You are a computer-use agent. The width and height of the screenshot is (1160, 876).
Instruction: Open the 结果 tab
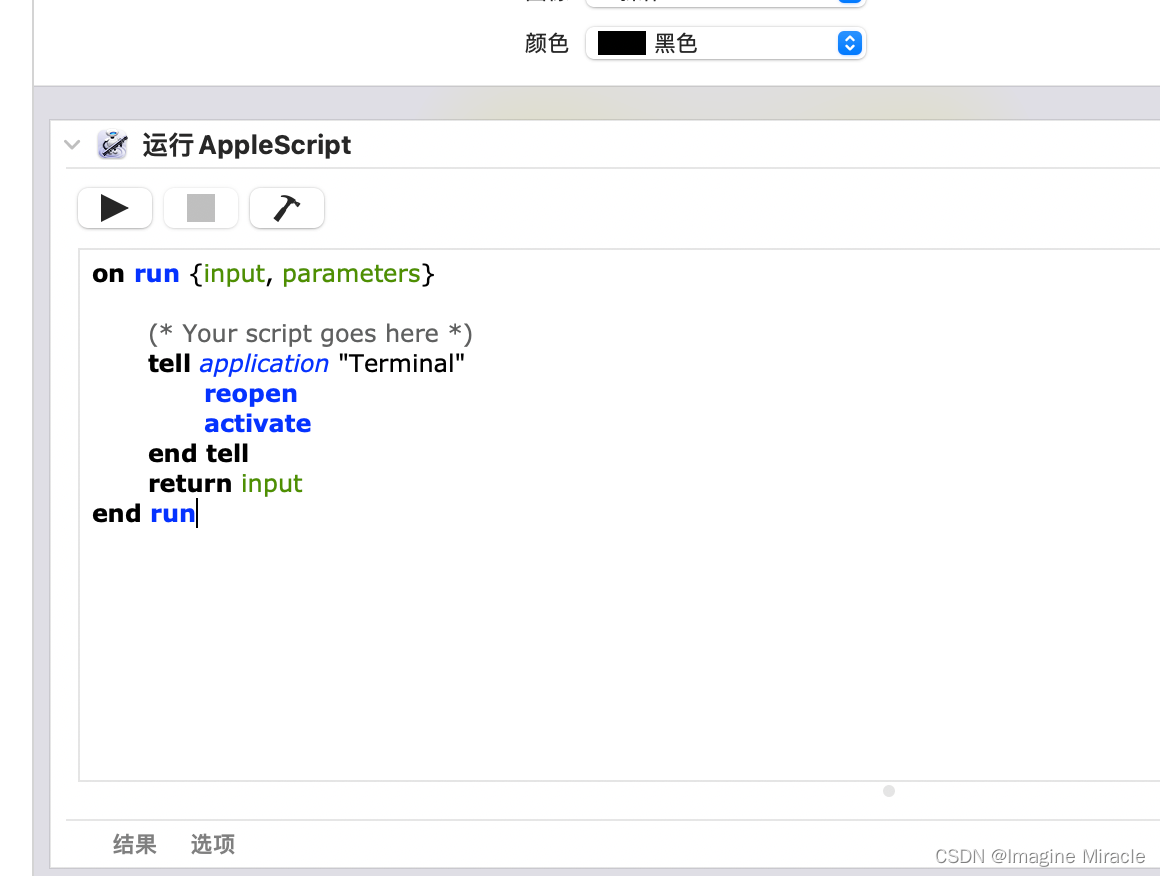click(x=135, y=844)
